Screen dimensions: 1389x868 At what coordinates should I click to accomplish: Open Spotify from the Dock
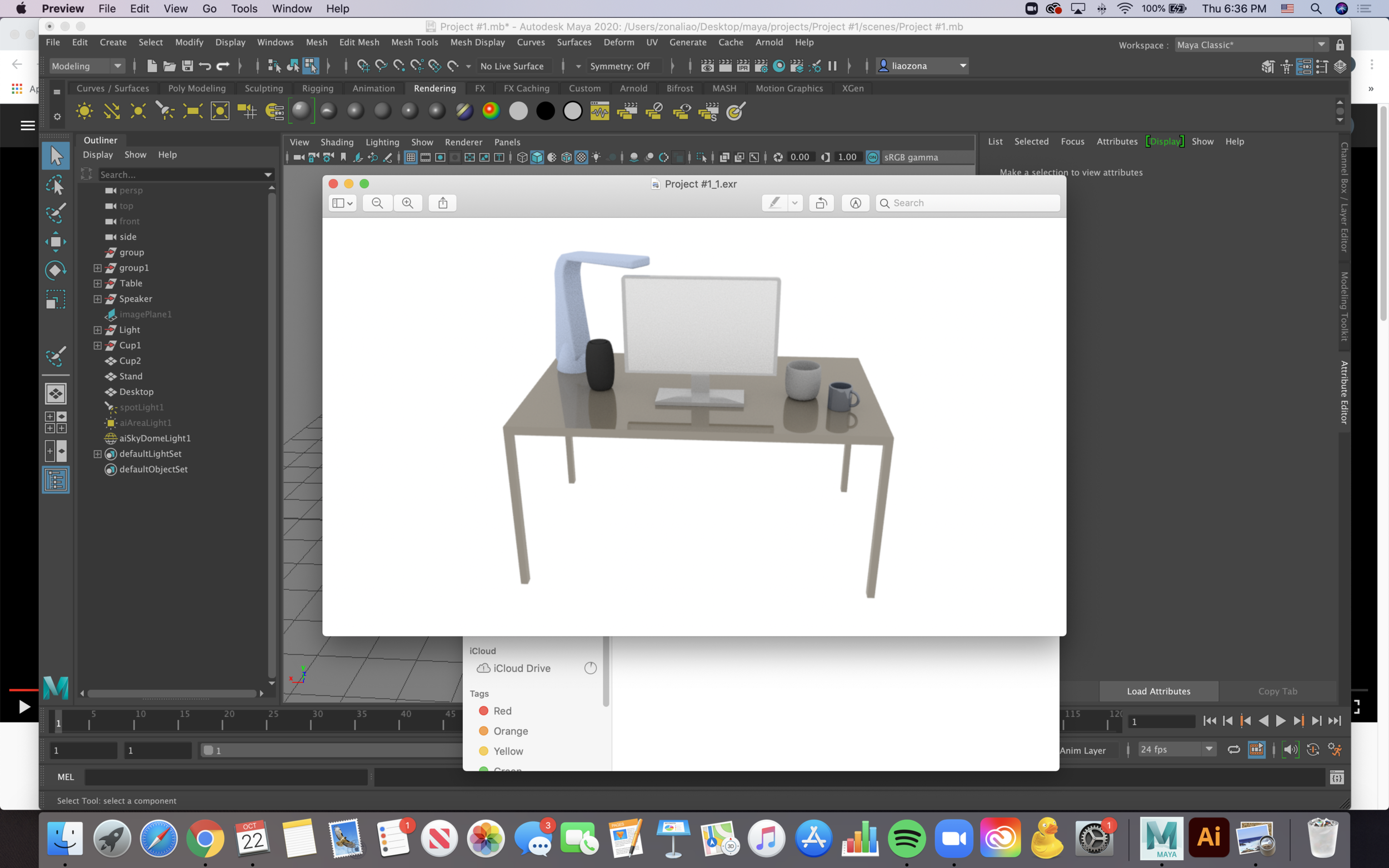907,838
